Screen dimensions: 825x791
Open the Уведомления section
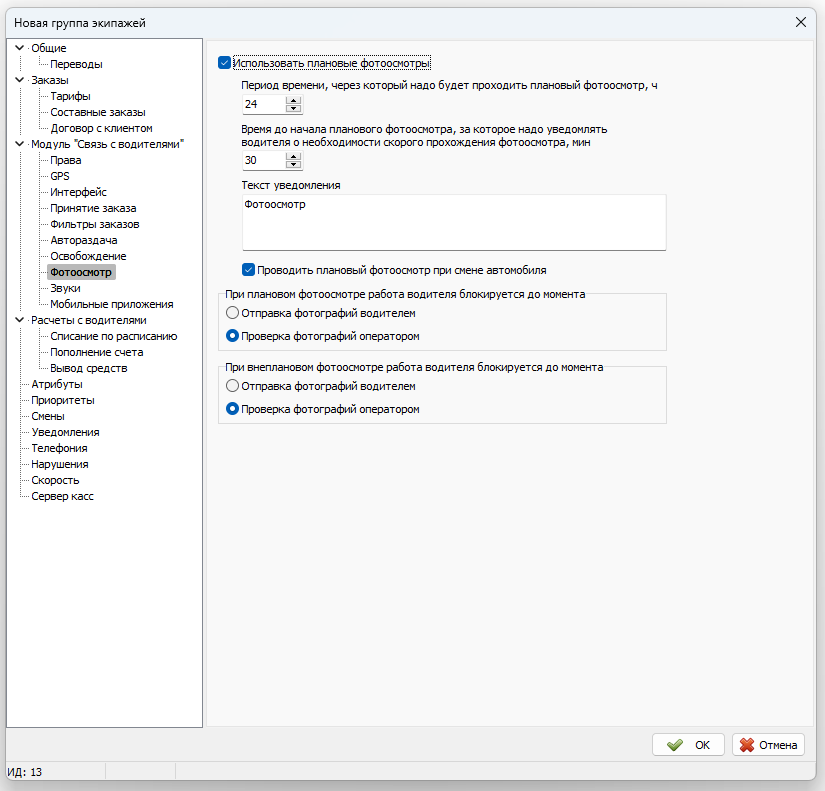[65, 432]
